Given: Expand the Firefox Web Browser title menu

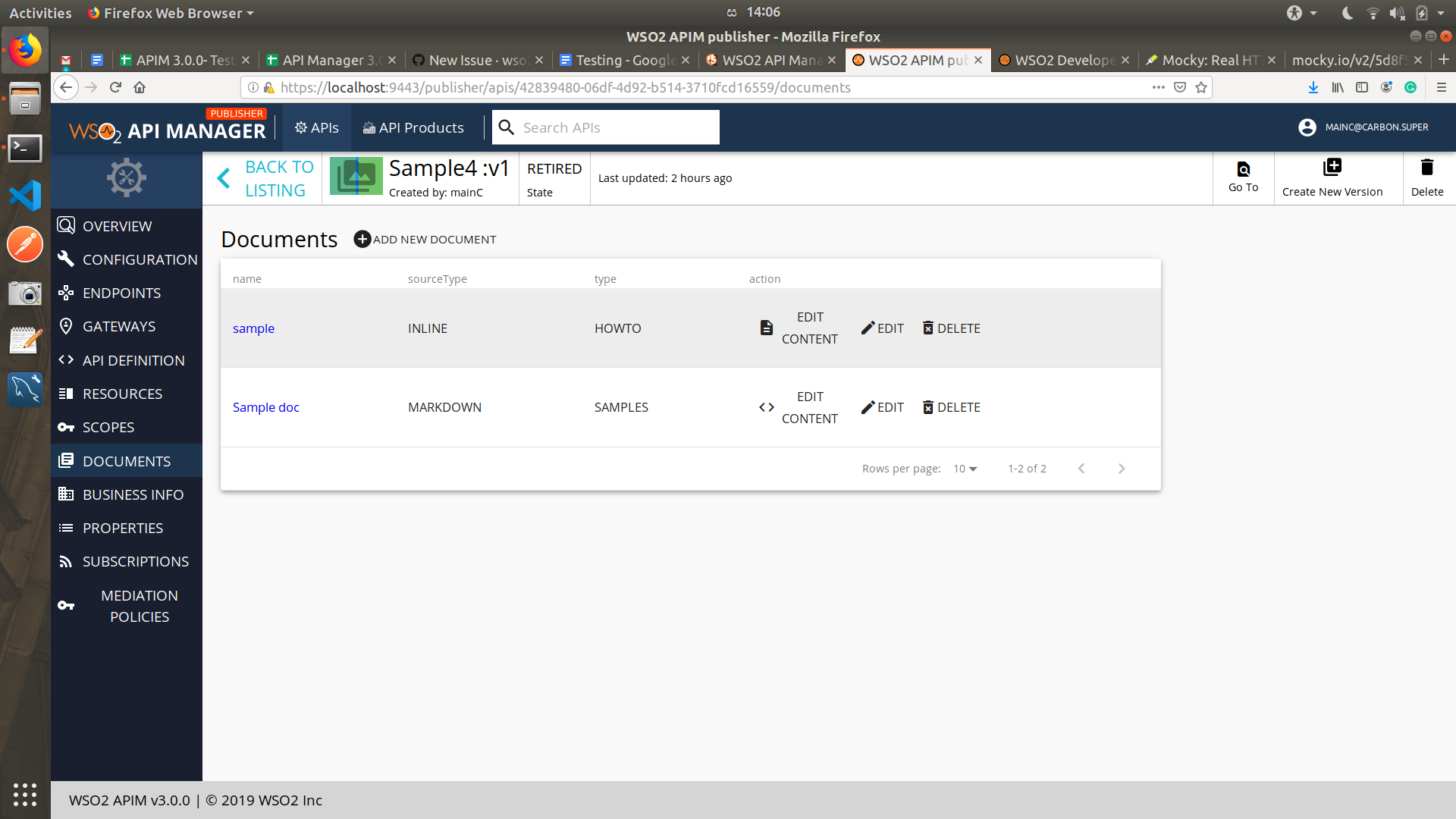Looking at the screenshot, I should 171,12.
